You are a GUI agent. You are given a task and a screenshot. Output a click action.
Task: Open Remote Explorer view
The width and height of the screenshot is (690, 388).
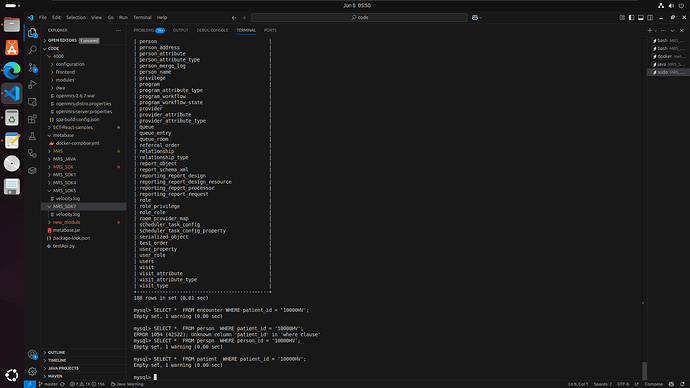(x=32, y=102)
